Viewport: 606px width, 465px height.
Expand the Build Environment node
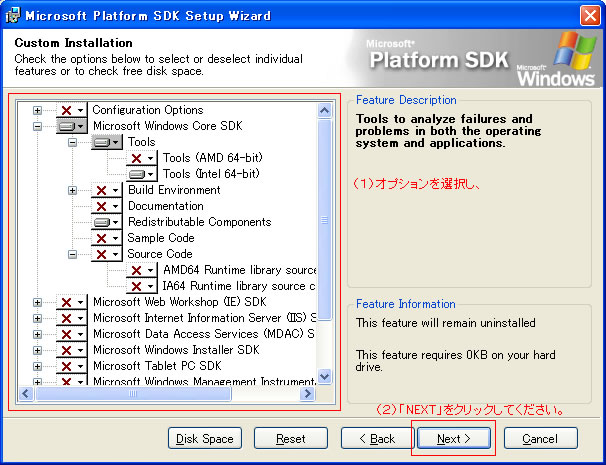tap(72, 190)
